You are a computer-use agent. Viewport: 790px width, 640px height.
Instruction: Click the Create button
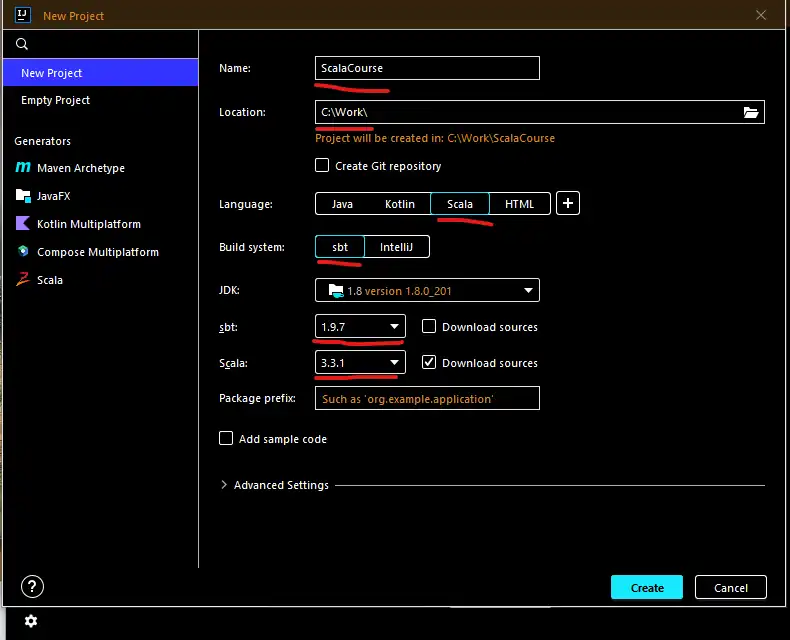pos(647,588)
